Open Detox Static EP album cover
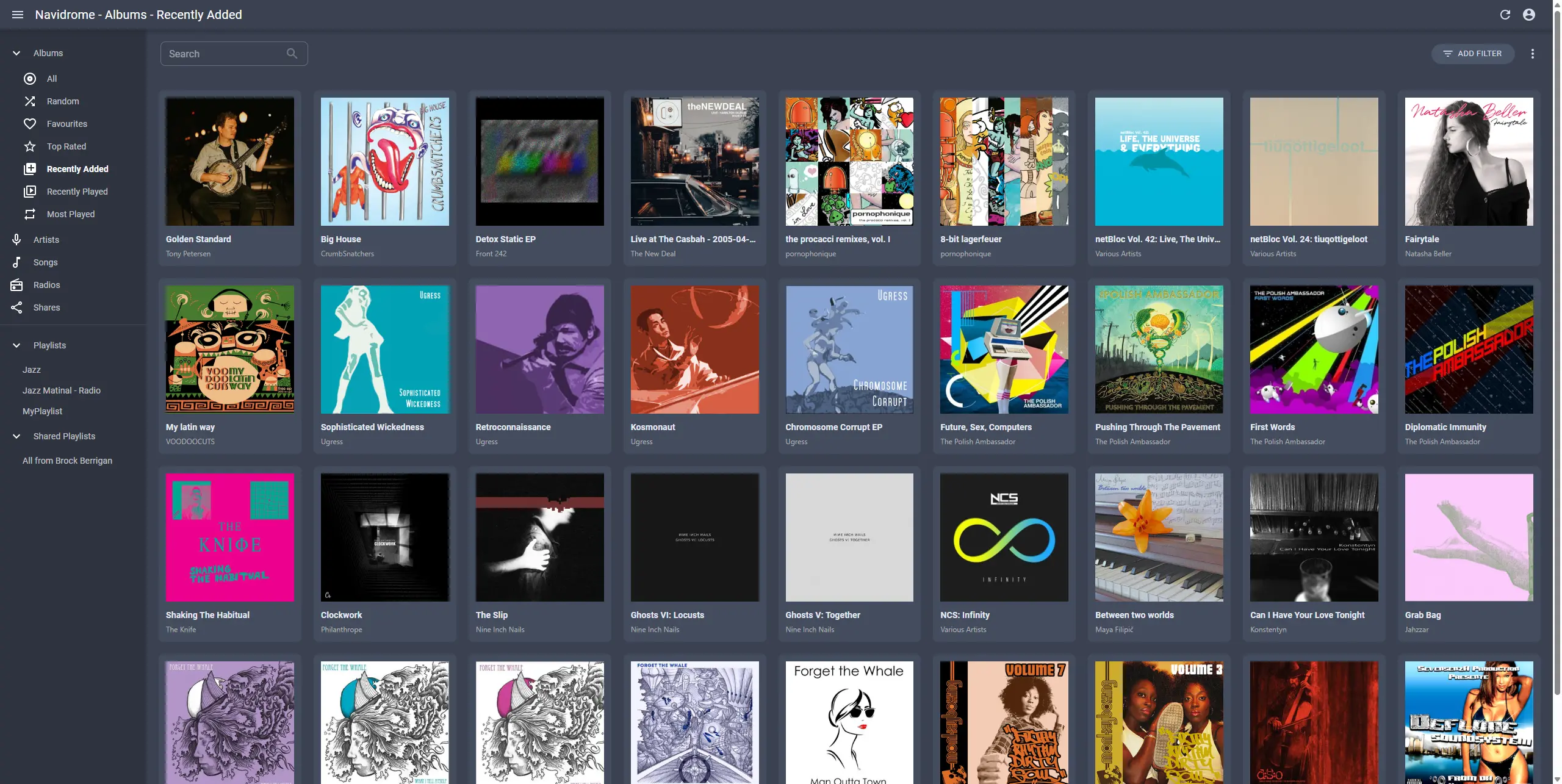Image resolution: width=1562 pixels, height=784 pixels. (x=540, y=162)
